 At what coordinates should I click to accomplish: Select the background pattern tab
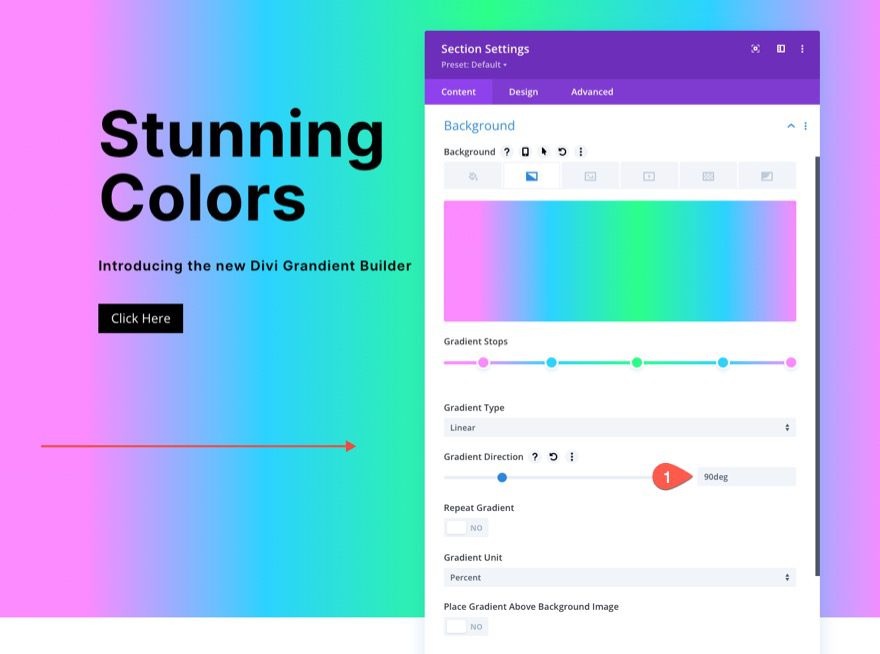[708, 176]
